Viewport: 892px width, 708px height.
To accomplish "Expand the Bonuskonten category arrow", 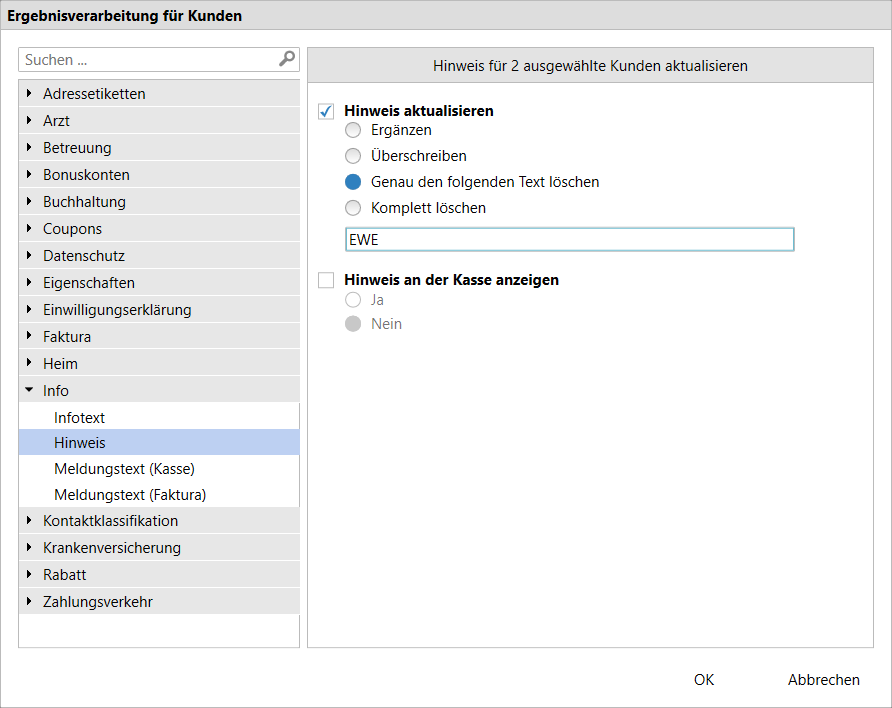I will coord(29,174).
